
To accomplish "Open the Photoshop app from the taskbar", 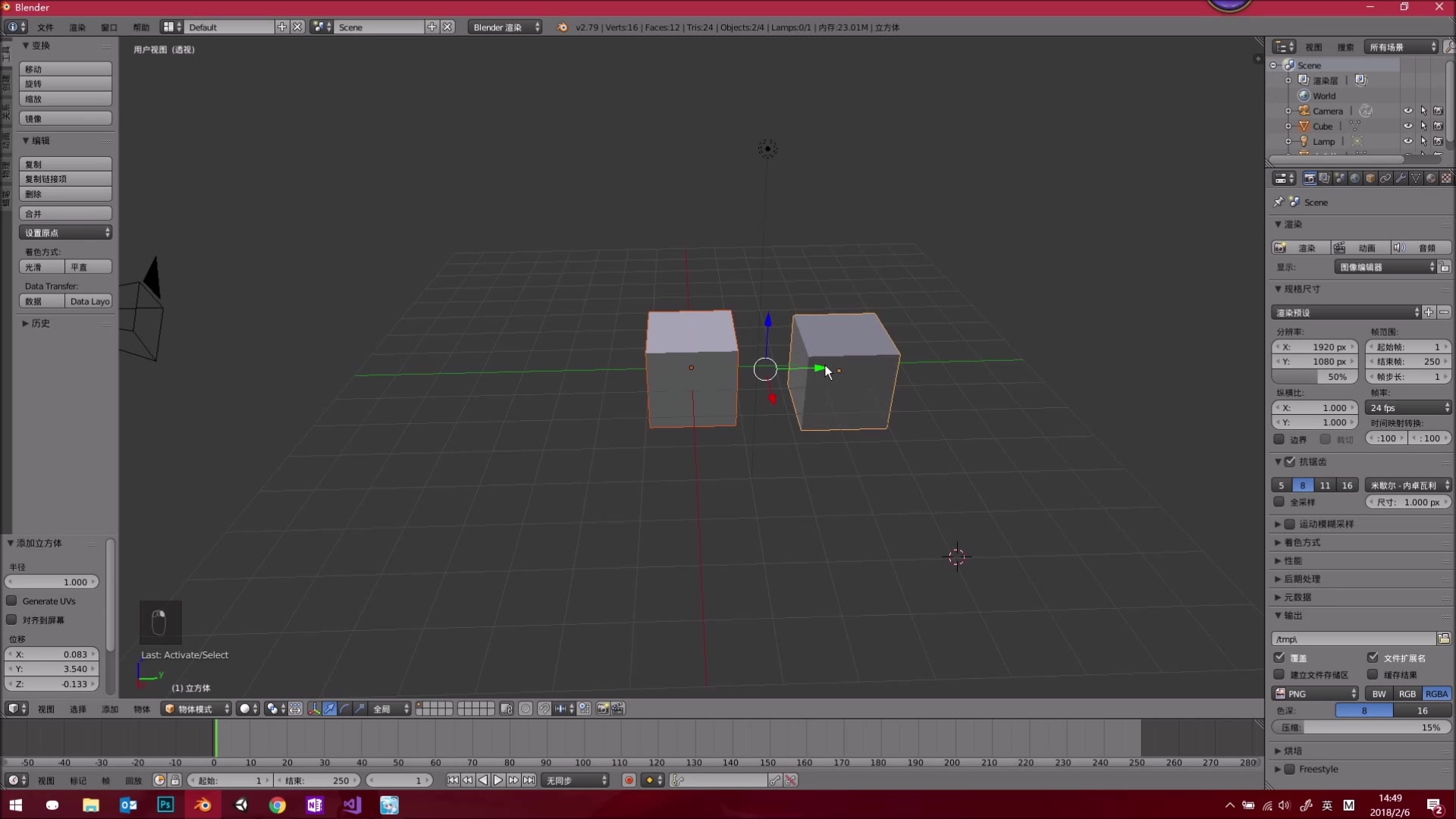I will pyautogui.click(x=165, y=805).
